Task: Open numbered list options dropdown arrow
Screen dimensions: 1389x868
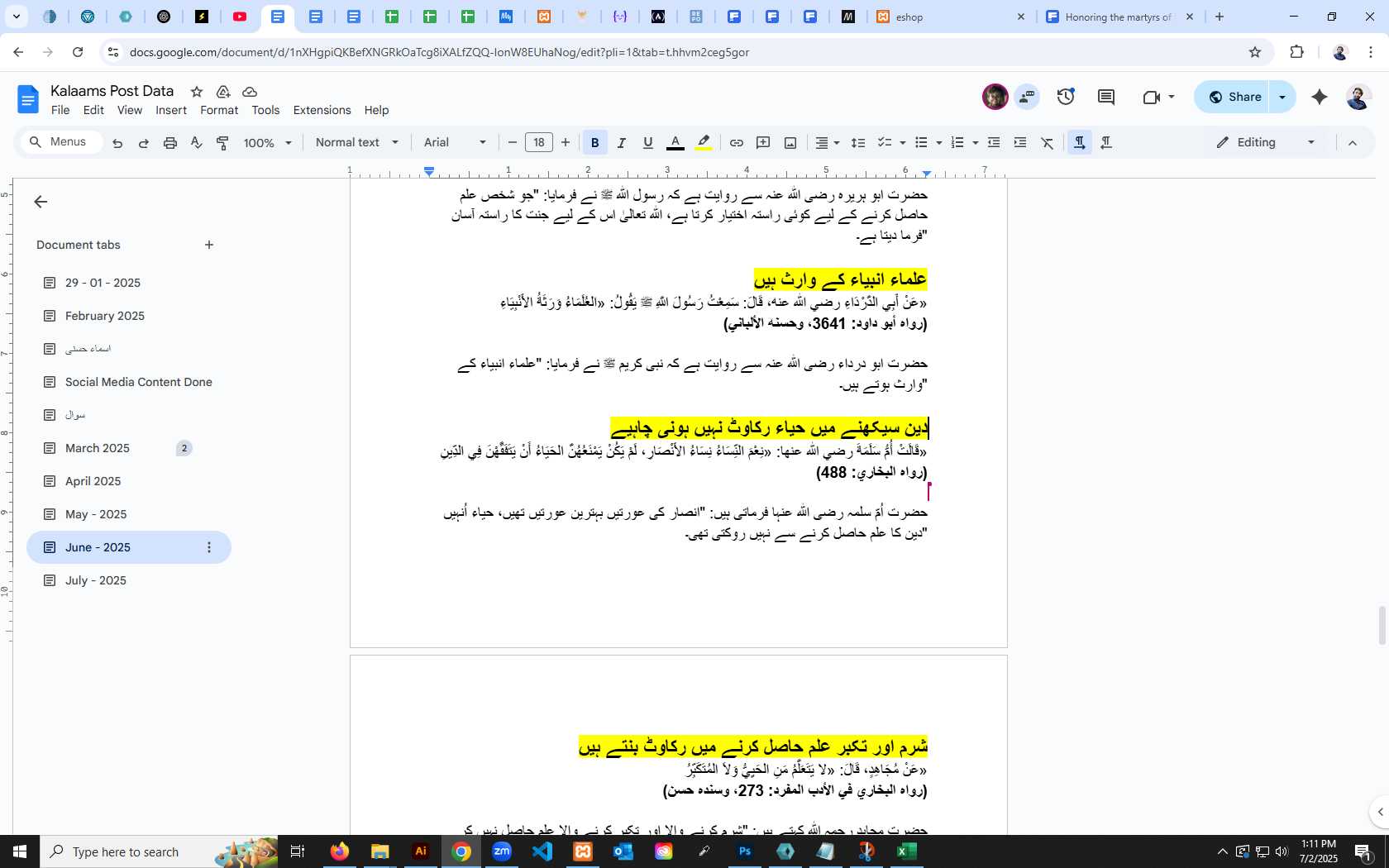Action: click(976, 143)
